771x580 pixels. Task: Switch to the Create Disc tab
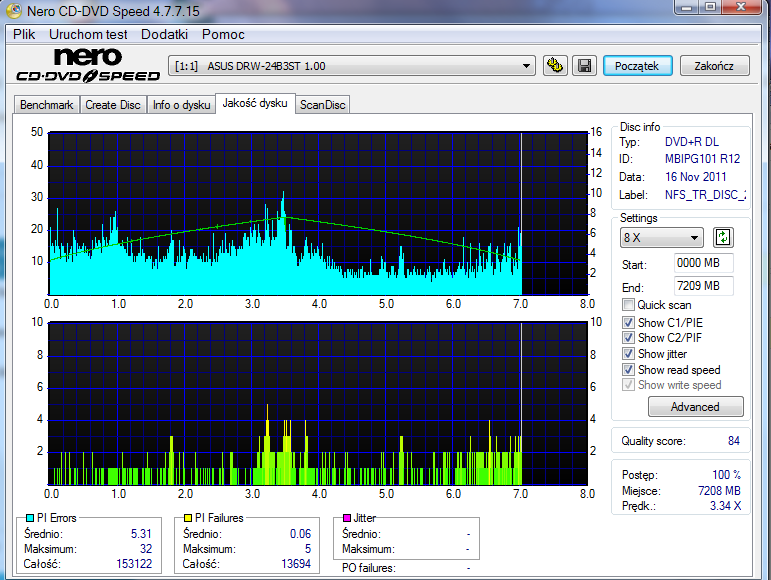click(x=113, y=105)
